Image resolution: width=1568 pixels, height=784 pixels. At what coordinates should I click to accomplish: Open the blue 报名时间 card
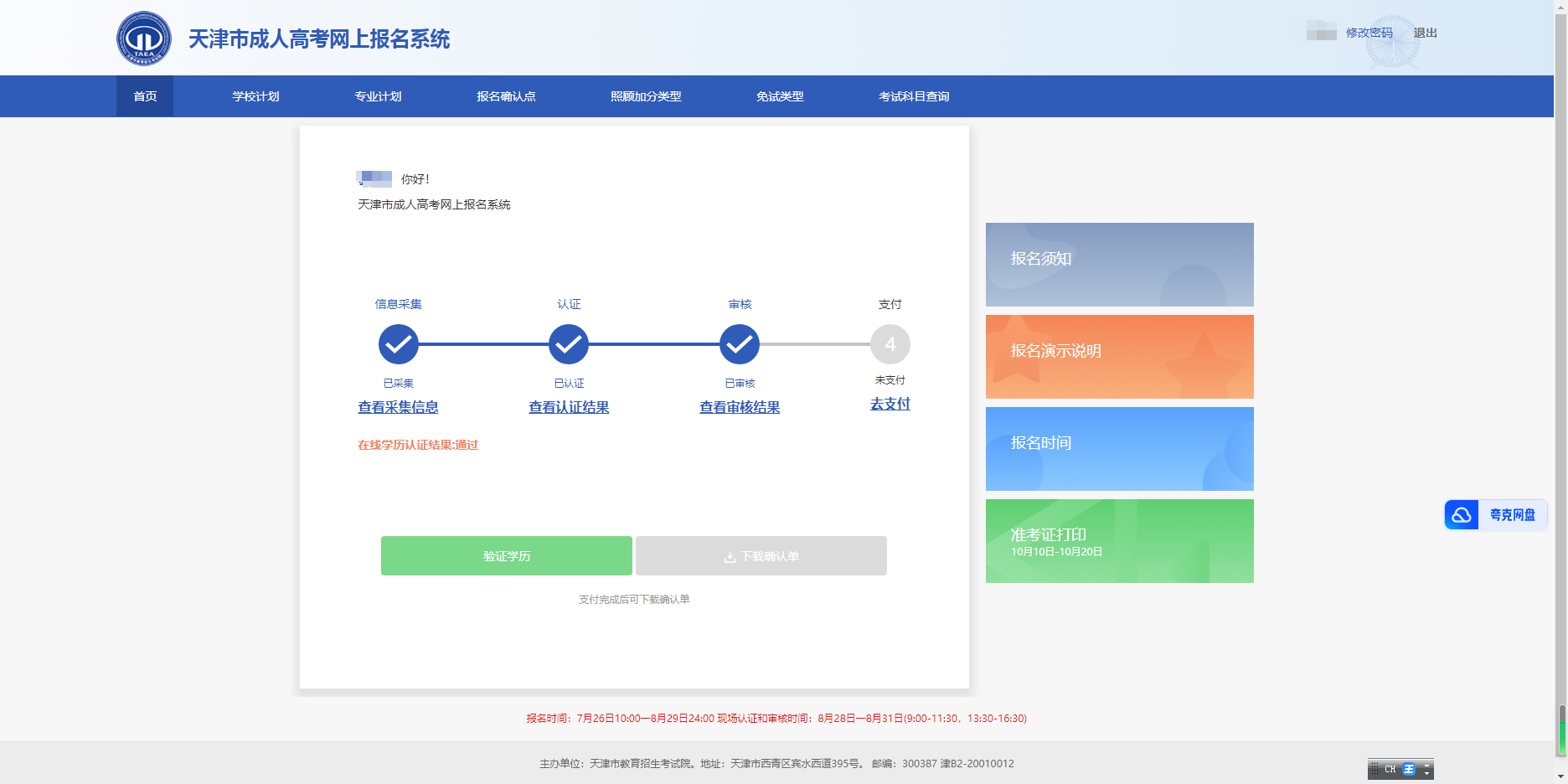coord(1120,449)
